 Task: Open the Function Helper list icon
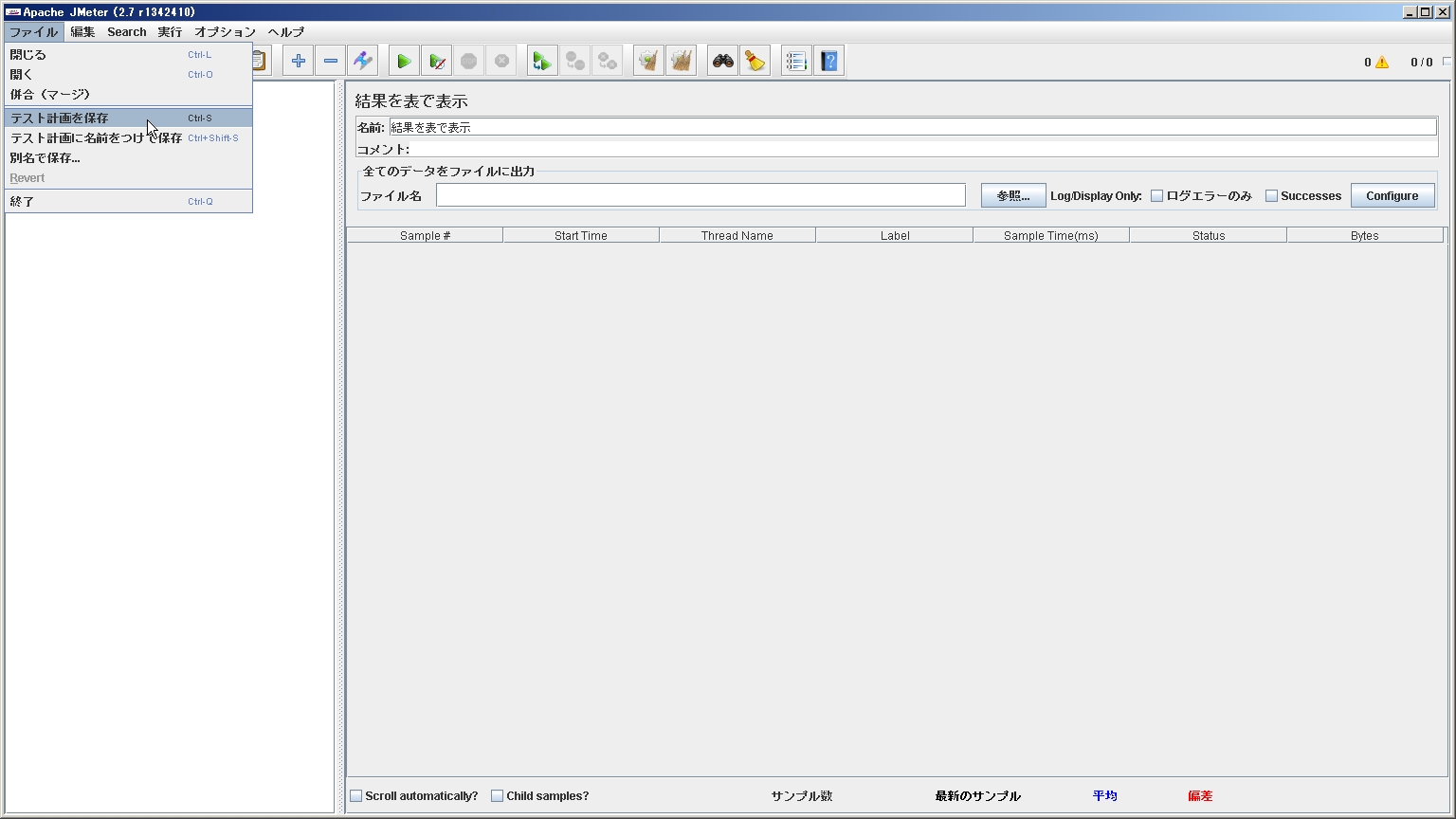(x=796, y=62)
